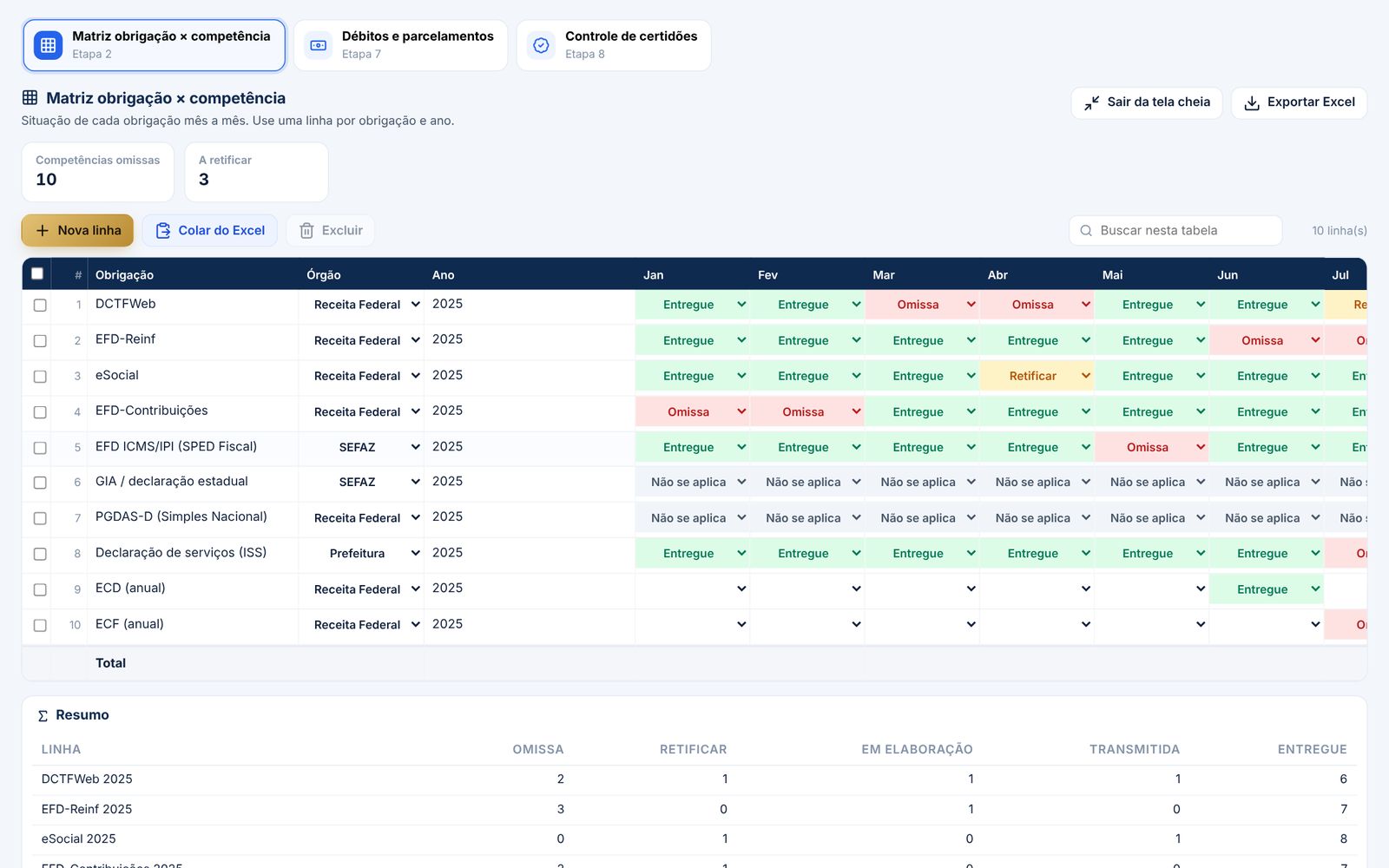Switch to Débitos e parcelamentos tab
1389x868 pixels.
400,45
